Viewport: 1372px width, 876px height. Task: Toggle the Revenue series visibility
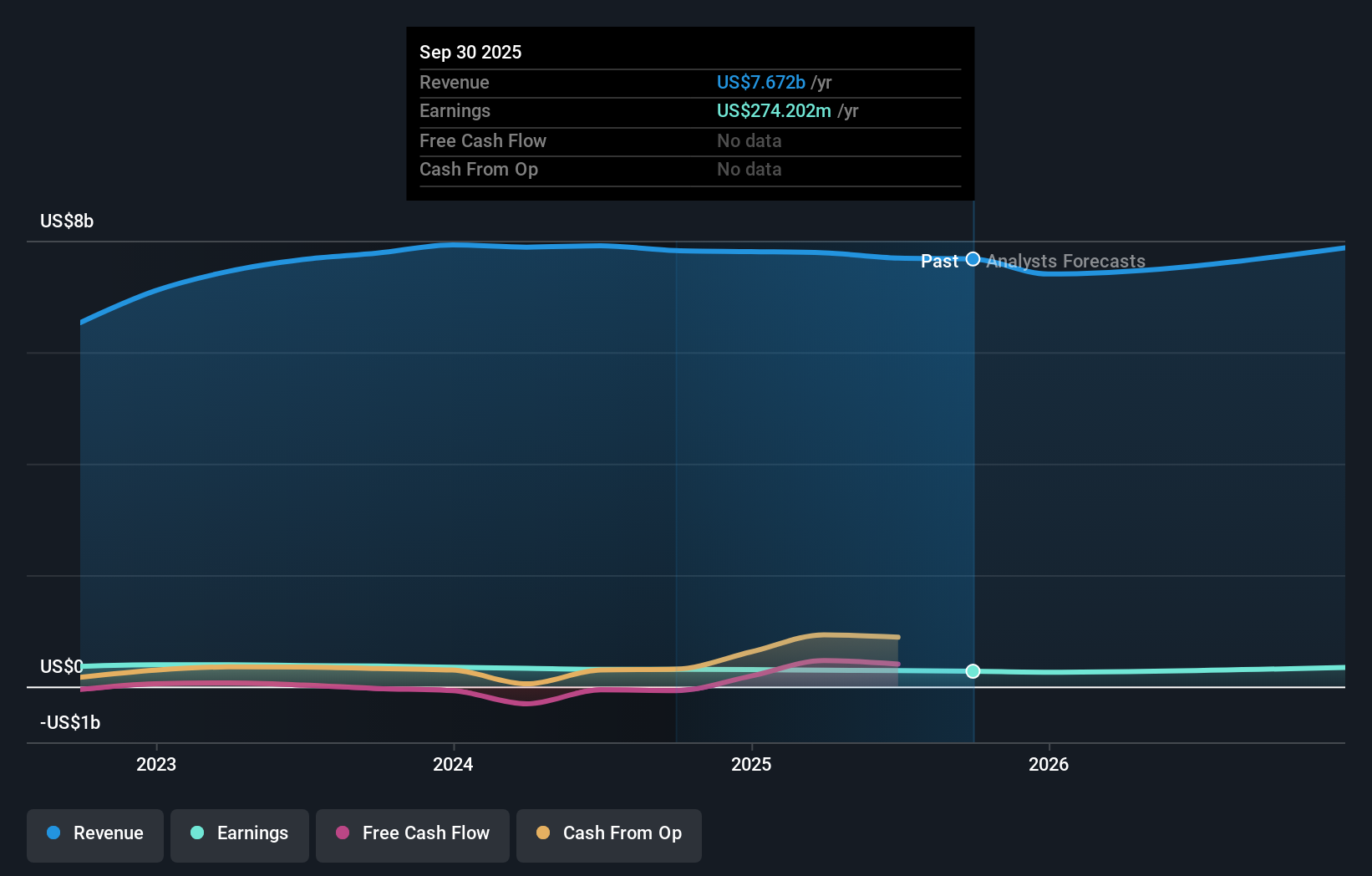point(94,835)
